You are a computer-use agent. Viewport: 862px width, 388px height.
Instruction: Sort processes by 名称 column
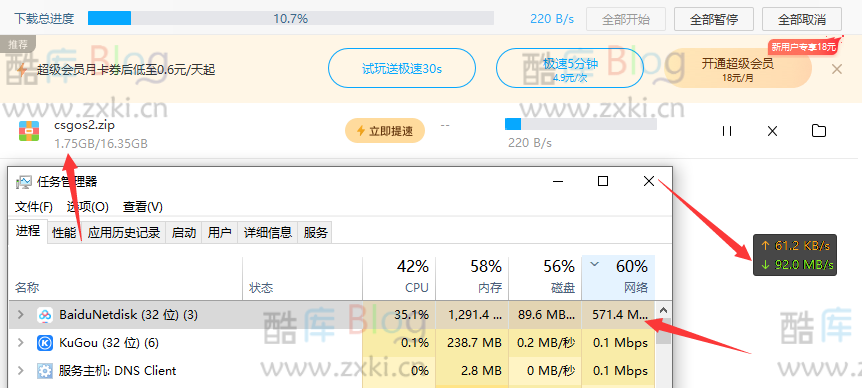(x=126, y=277)
